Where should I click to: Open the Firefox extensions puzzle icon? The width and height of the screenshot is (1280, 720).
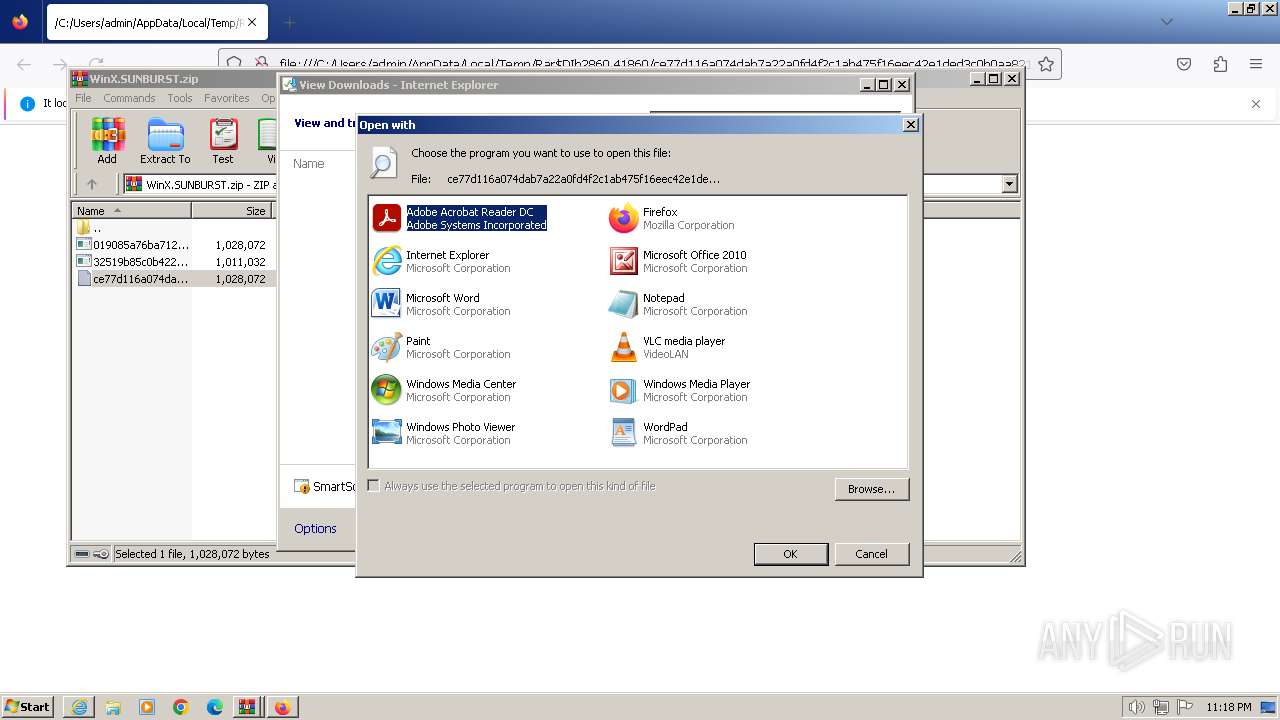[x=1220, y=64]
